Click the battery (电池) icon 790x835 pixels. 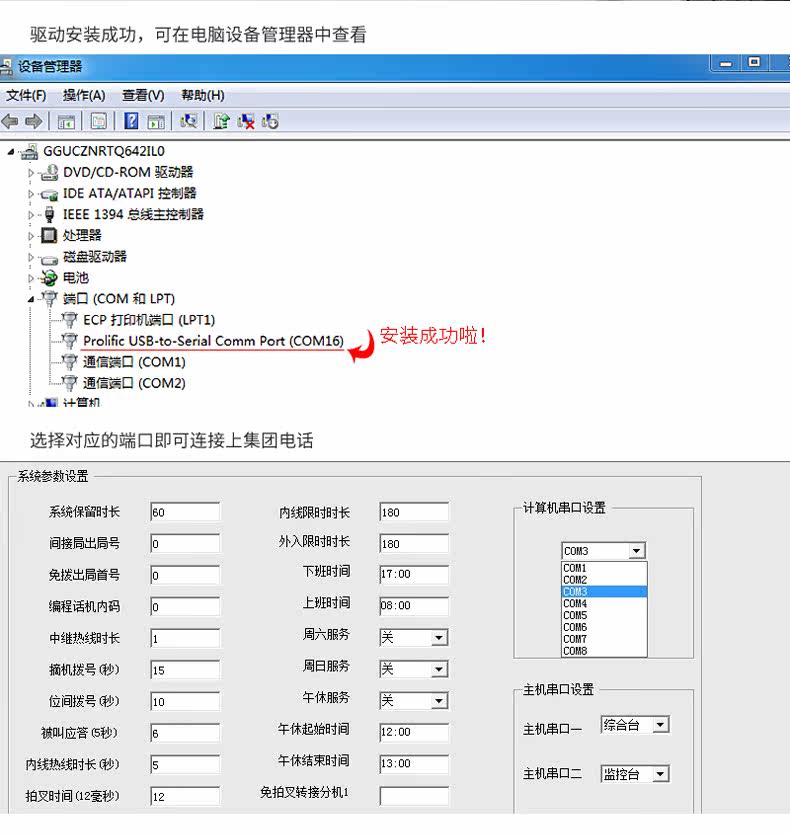click(49, 277)
